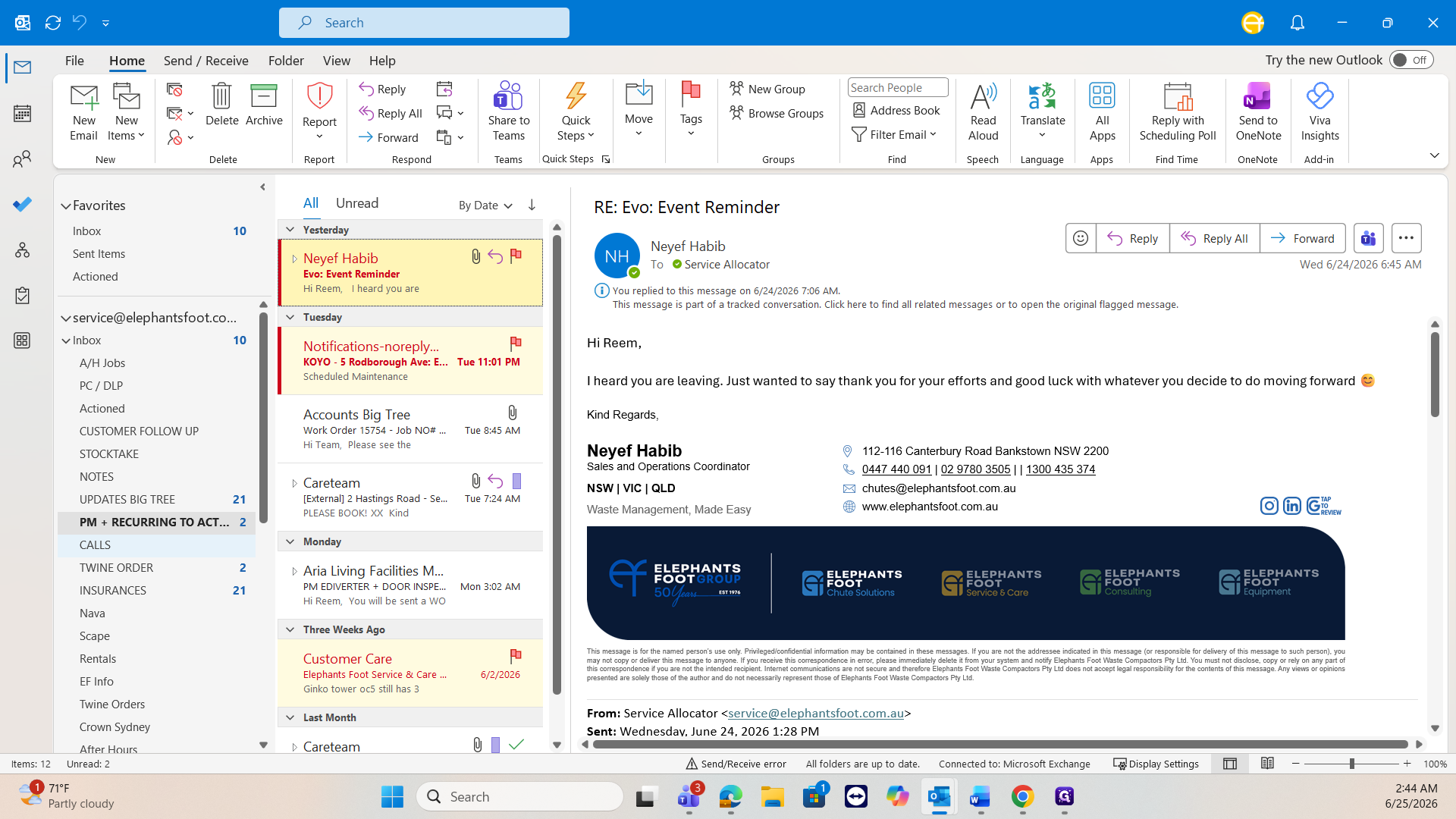1456x819 pixels.
Task: Open the Folder tab
Action: click(x=286, y=61)
